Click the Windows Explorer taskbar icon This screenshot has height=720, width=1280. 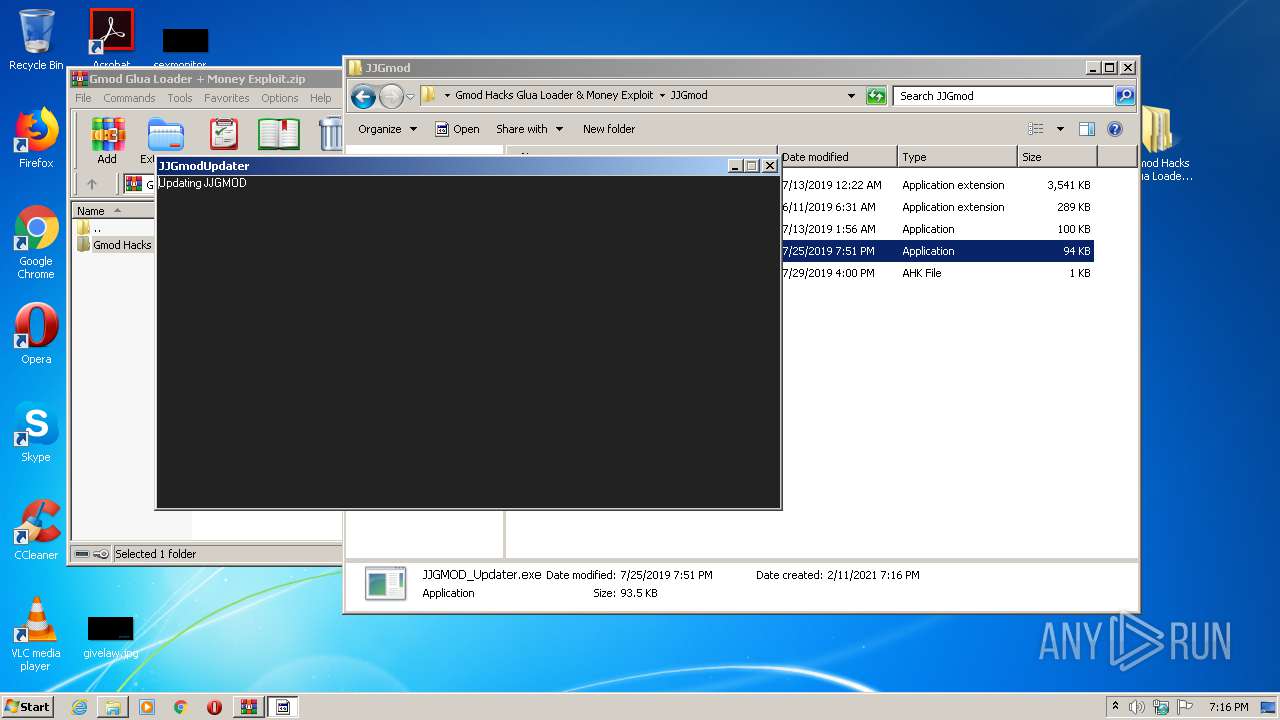[x=113, y=707]
